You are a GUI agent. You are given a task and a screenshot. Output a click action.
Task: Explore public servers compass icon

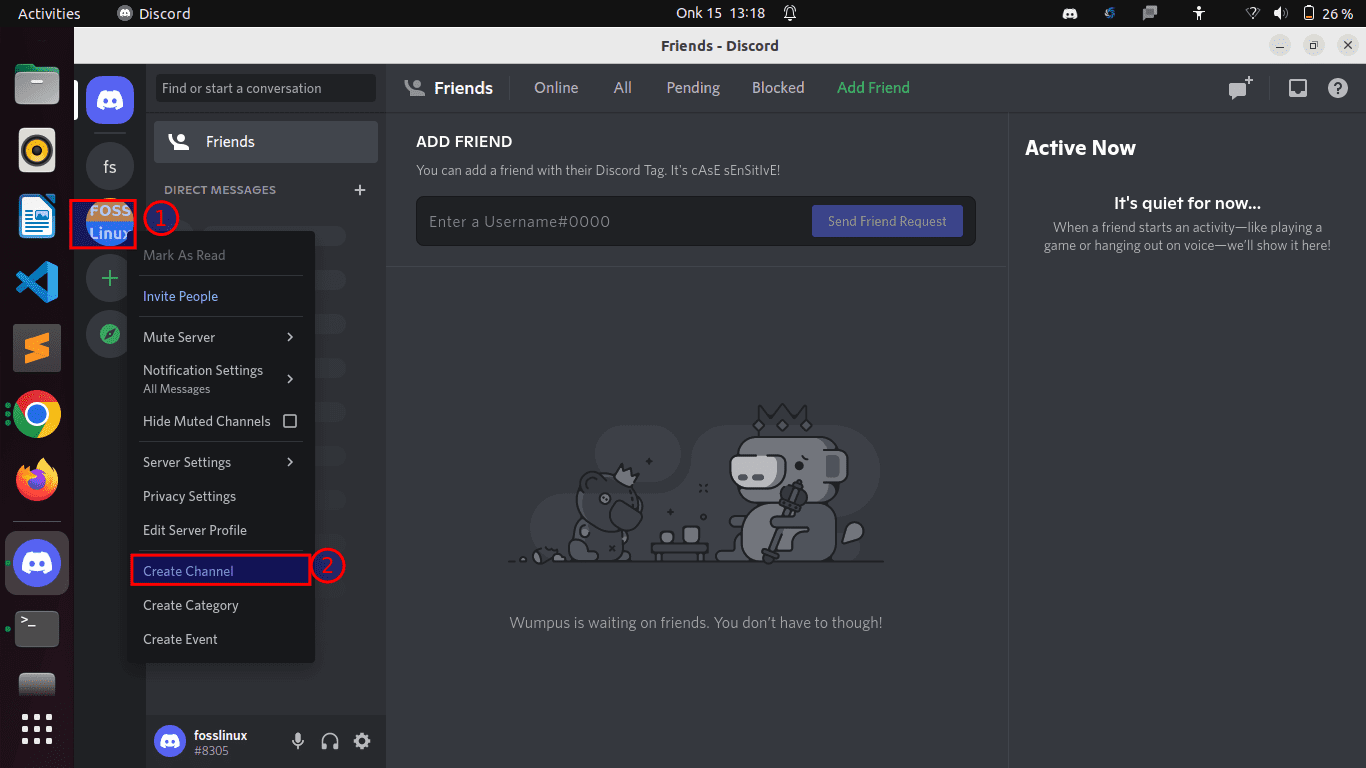click(110, 334)
